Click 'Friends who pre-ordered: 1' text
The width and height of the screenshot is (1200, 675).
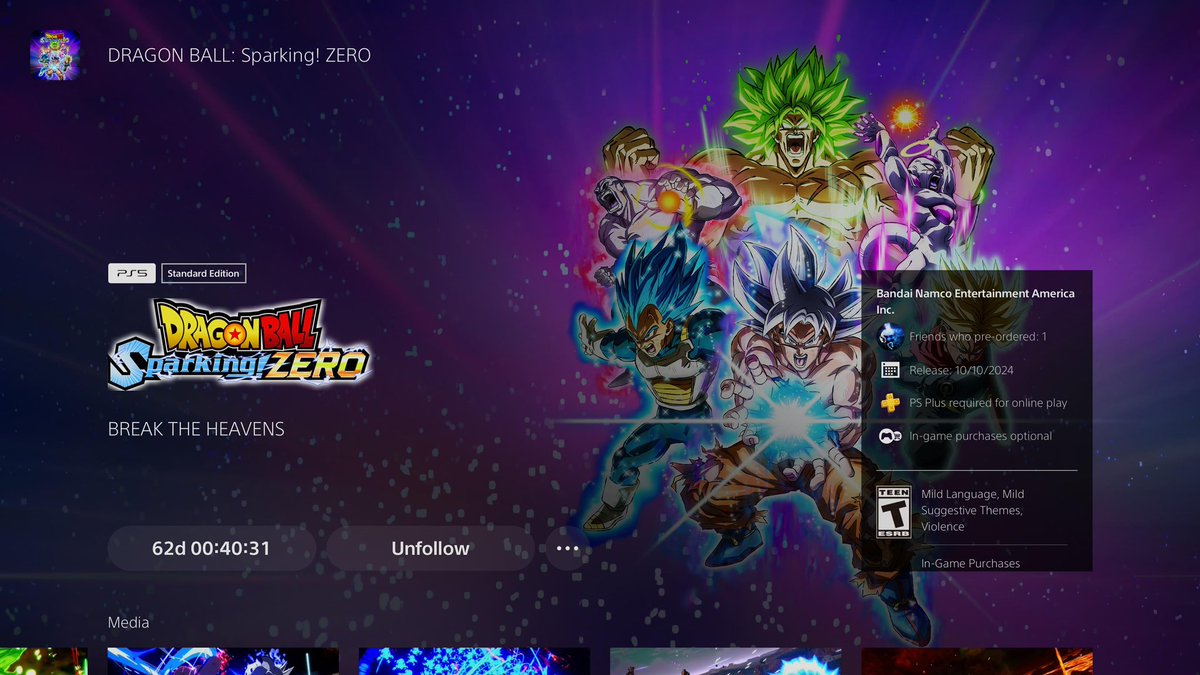978,337
